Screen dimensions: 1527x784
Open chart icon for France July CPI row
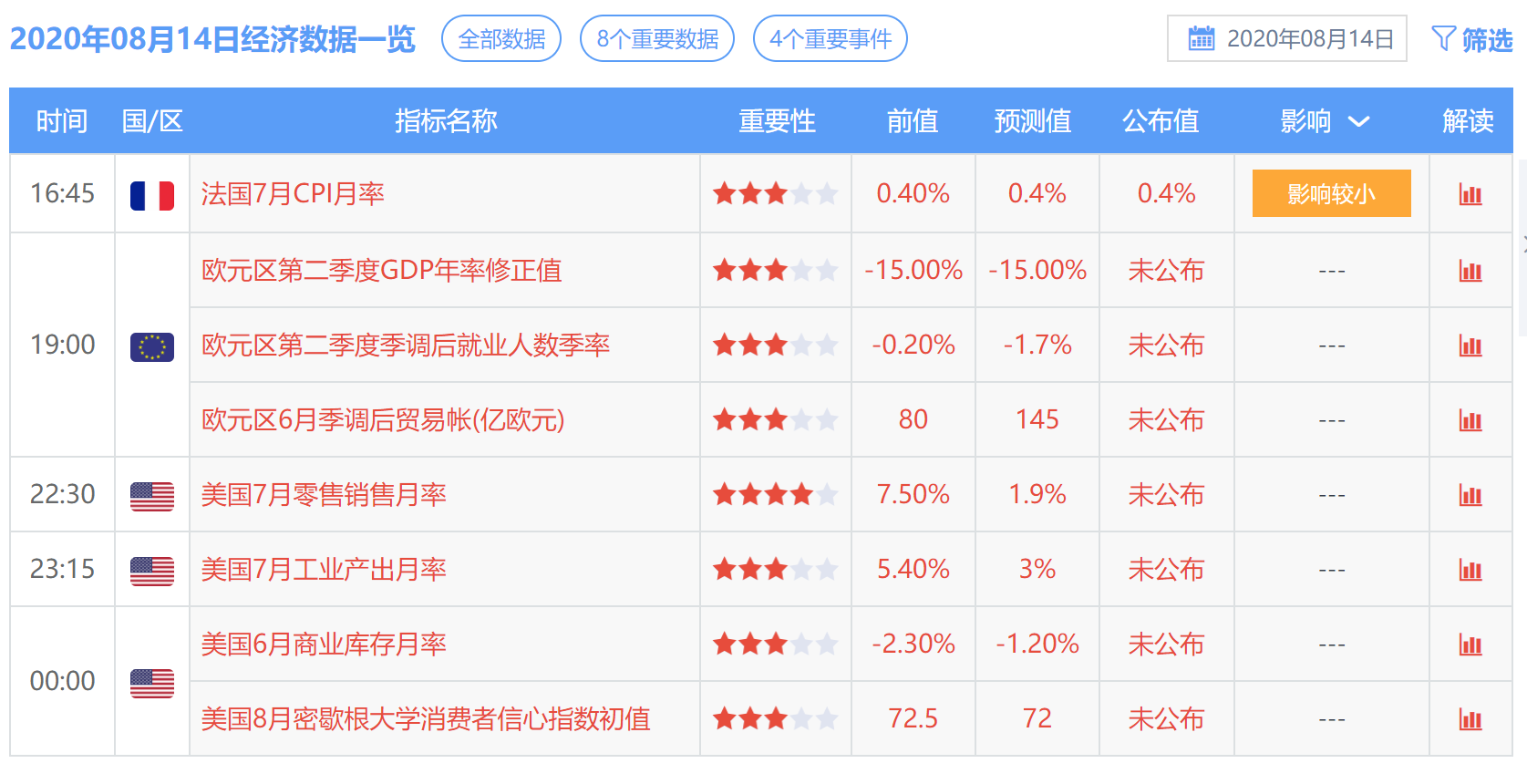(x=1470, y=194)
